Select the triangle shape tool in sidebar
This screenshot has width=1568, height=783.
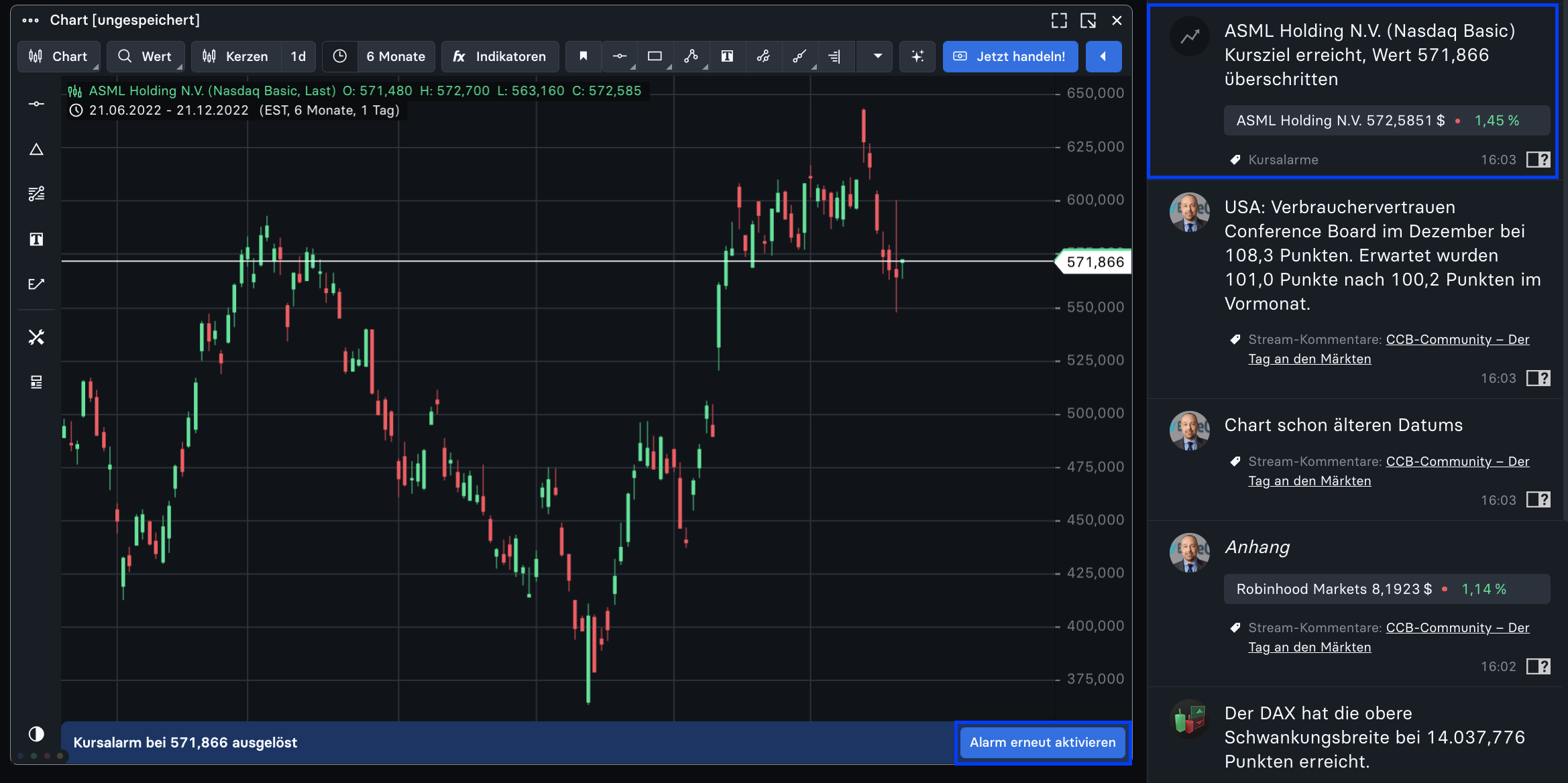[36, 149]
